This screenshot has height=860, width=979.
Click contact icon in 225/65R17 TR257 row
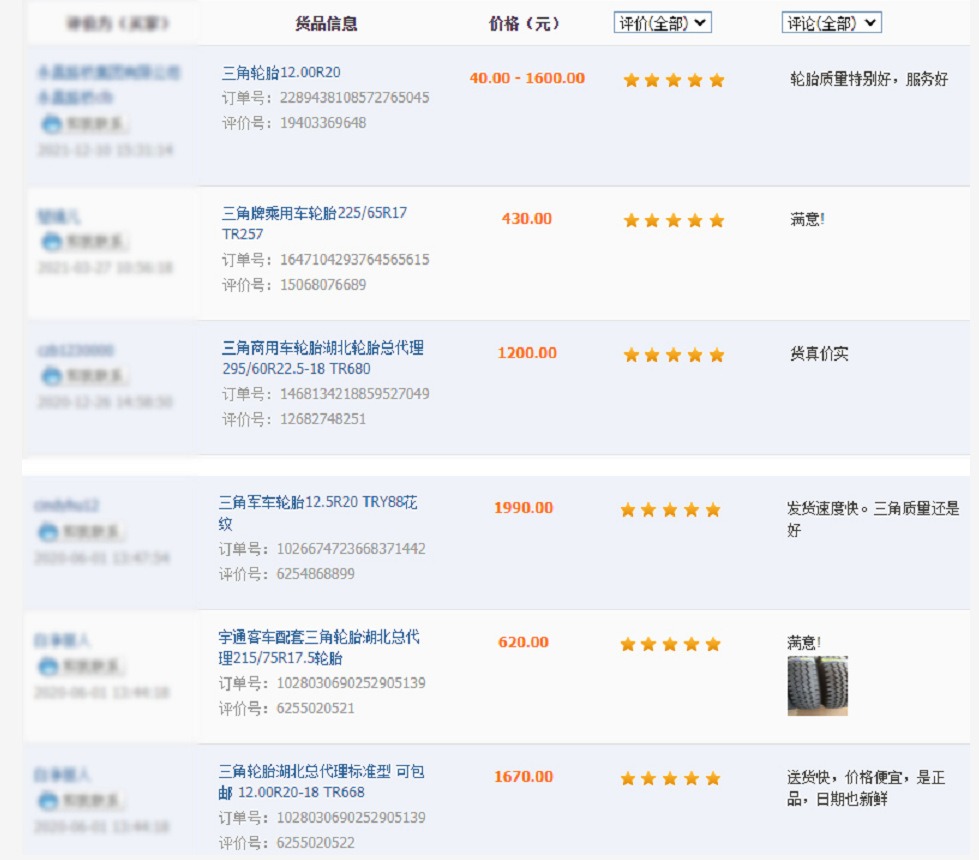click(85, 242)
